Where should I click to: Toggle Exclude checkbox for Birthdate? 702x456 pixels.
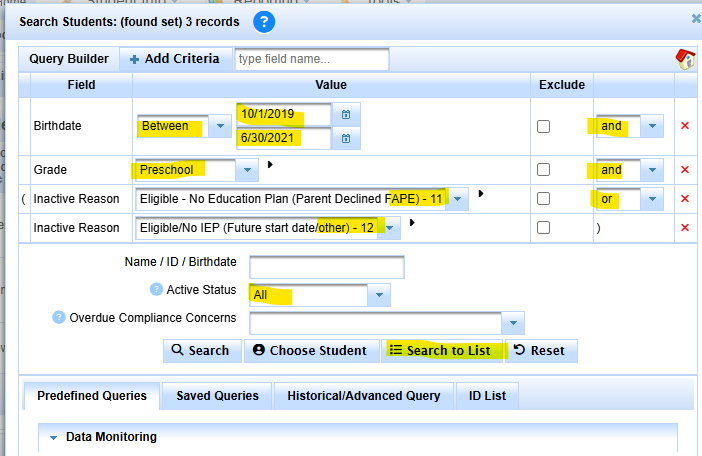[543, 127]
